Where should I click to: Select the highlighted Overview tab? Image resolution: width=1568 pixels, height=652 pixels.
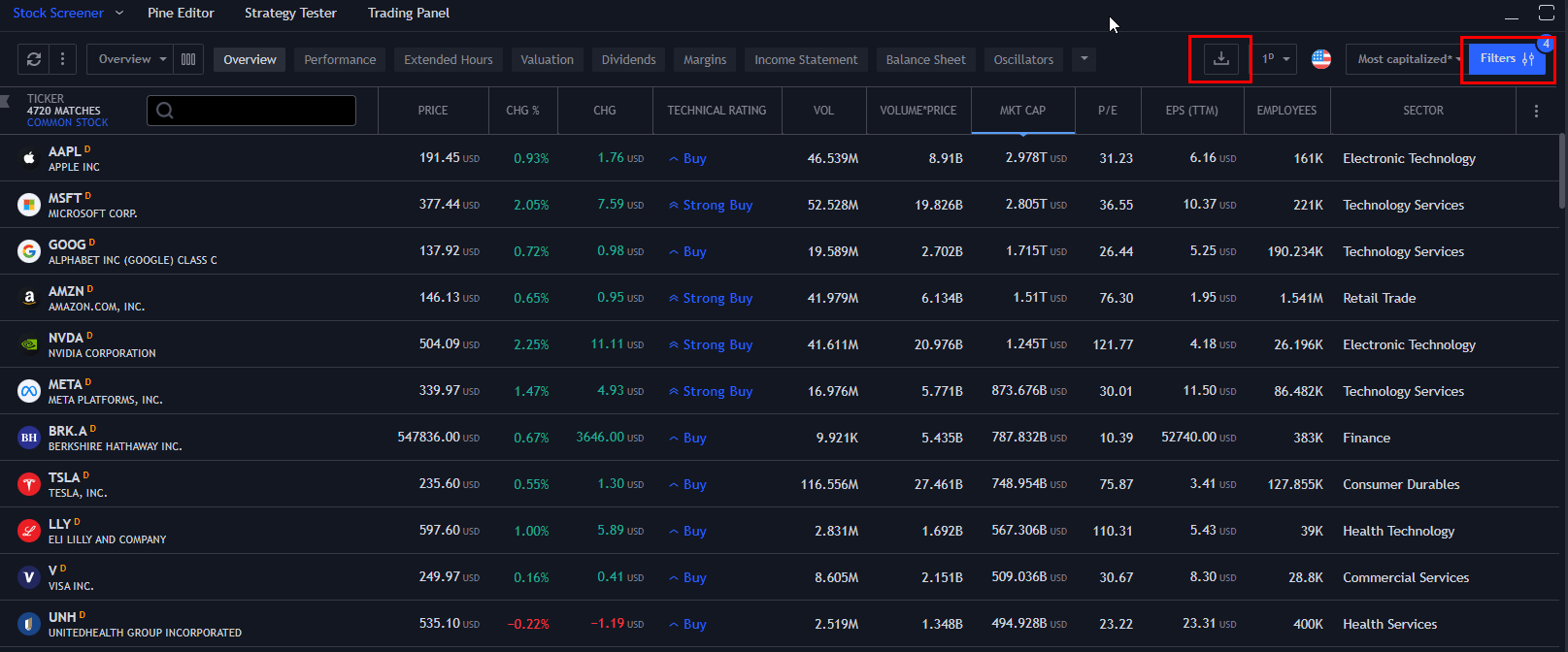tap(250, 59)
